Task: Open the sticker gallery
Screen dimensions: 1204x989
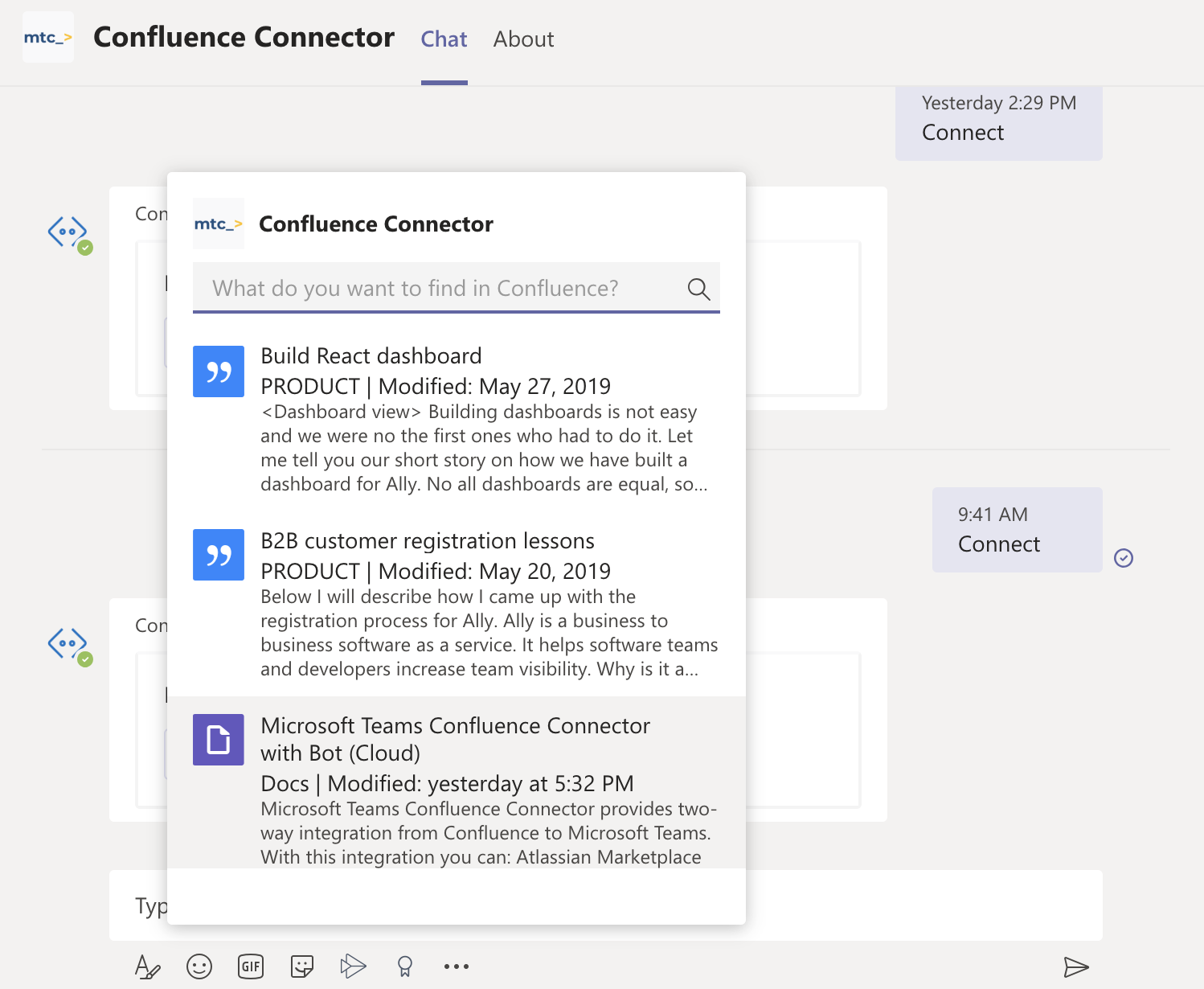Action: tap(301, 966)
